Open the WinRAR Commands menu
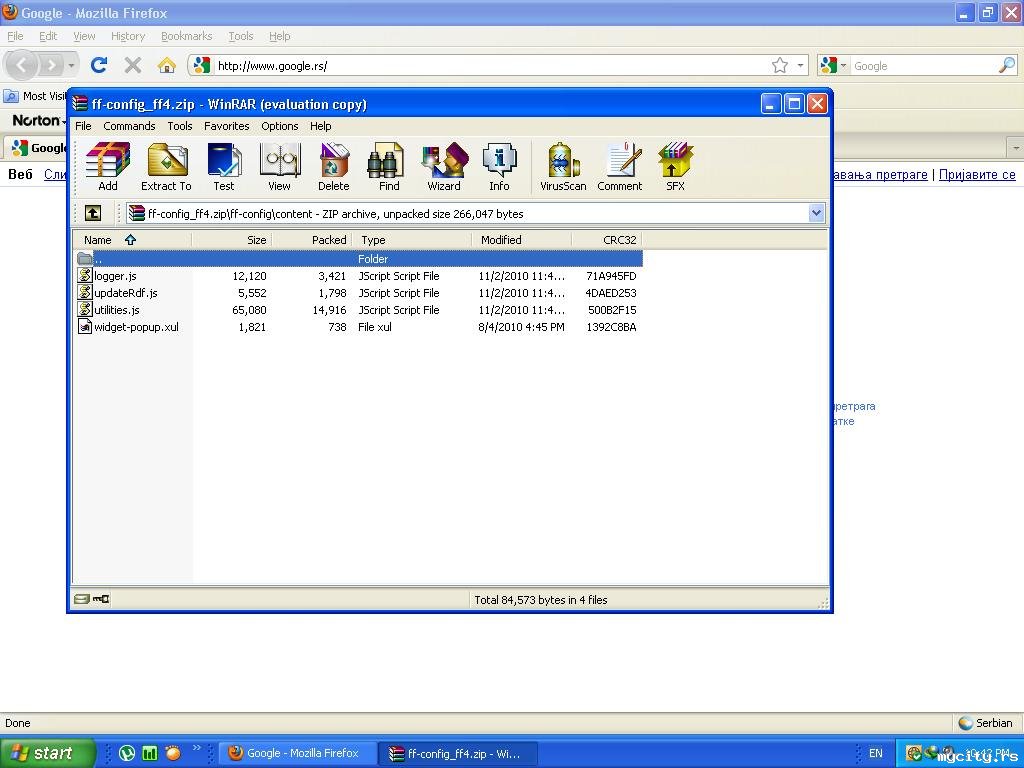The image size is (1024, 768). point(129,126)
